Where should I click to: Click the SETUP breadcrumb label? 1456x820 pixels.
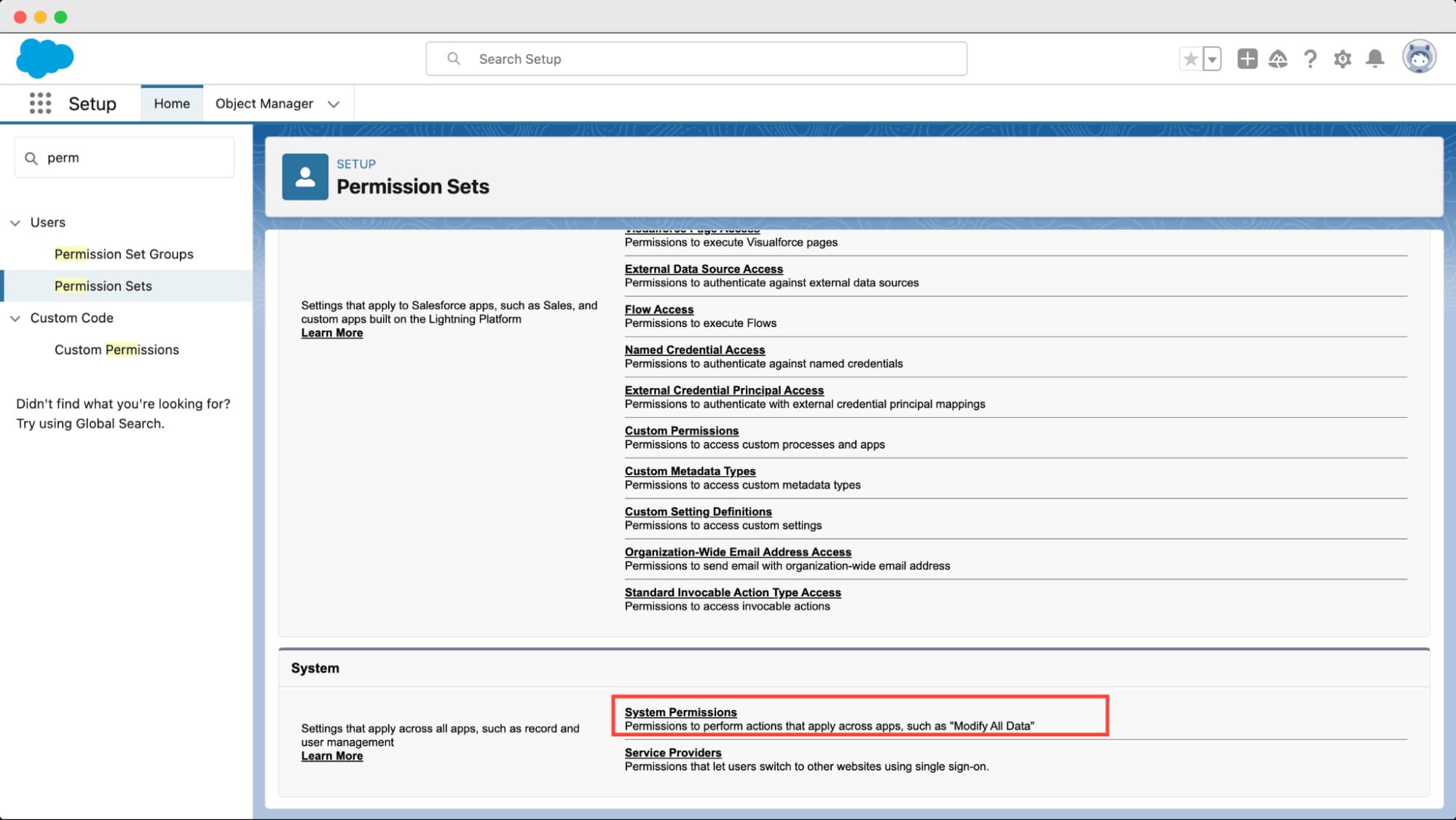[x=356, y=164]
